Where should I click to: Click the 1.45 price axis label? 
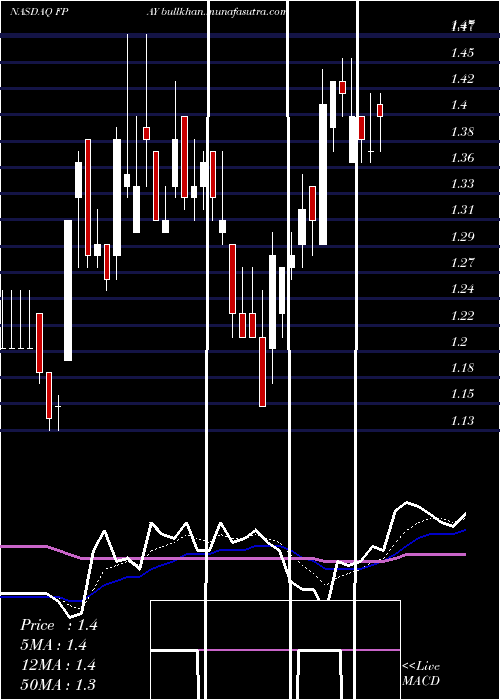(462, 53)
